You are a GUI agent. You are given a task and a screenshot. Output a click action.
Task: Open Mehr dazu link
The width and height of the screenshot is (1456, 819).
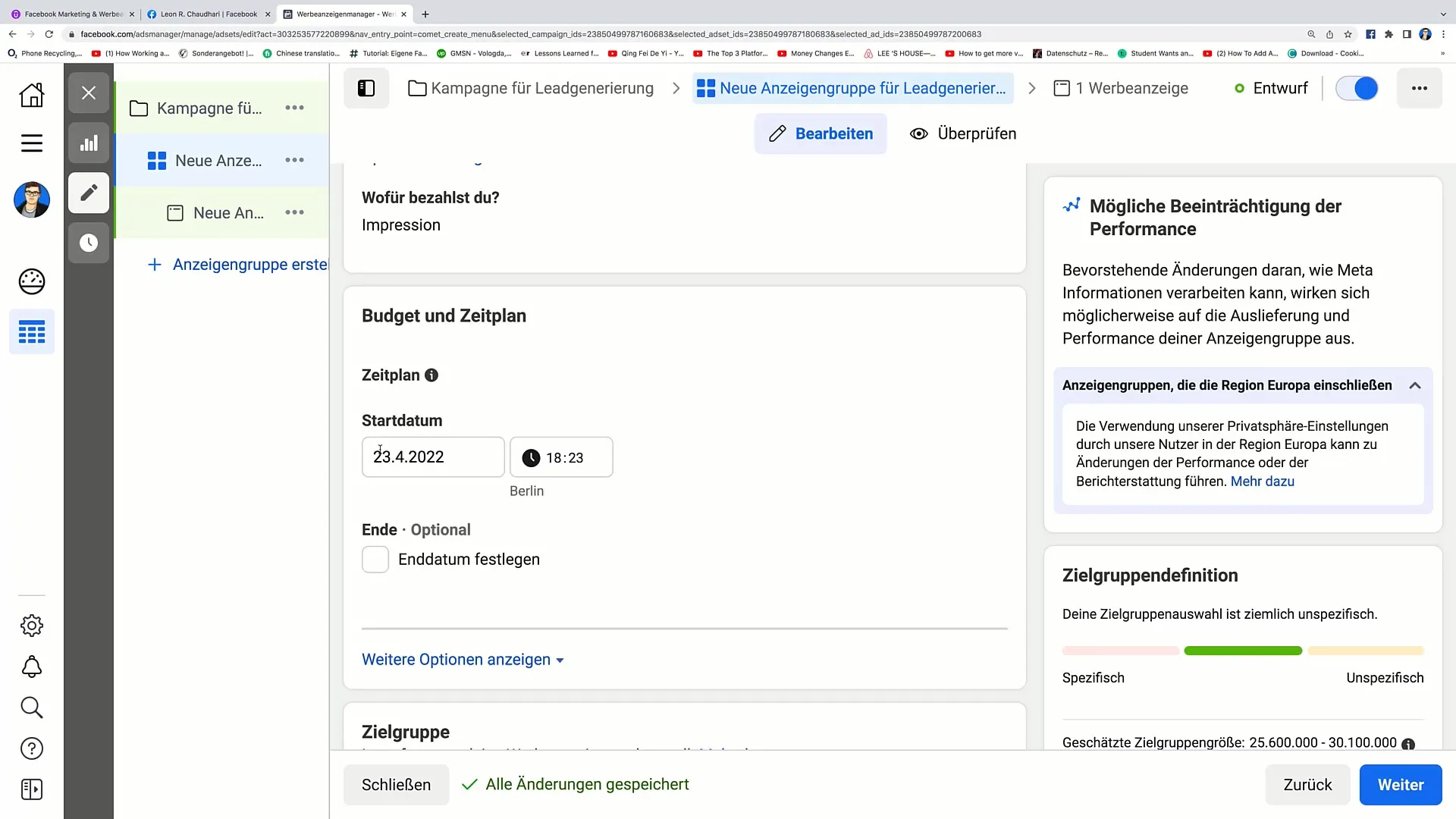click(1262, 482)
